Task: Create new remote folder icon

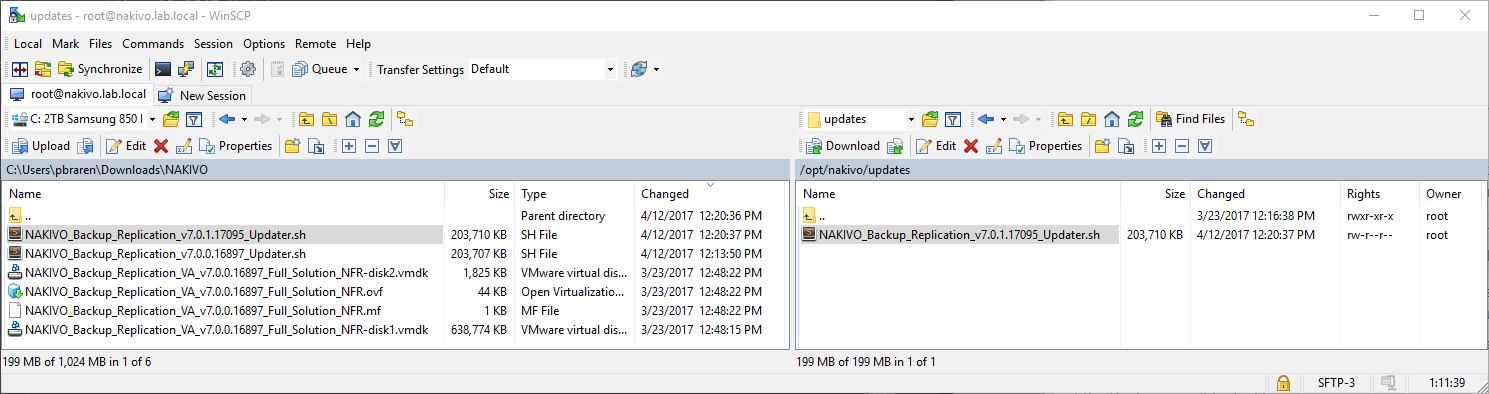Action: point(1103,146)
